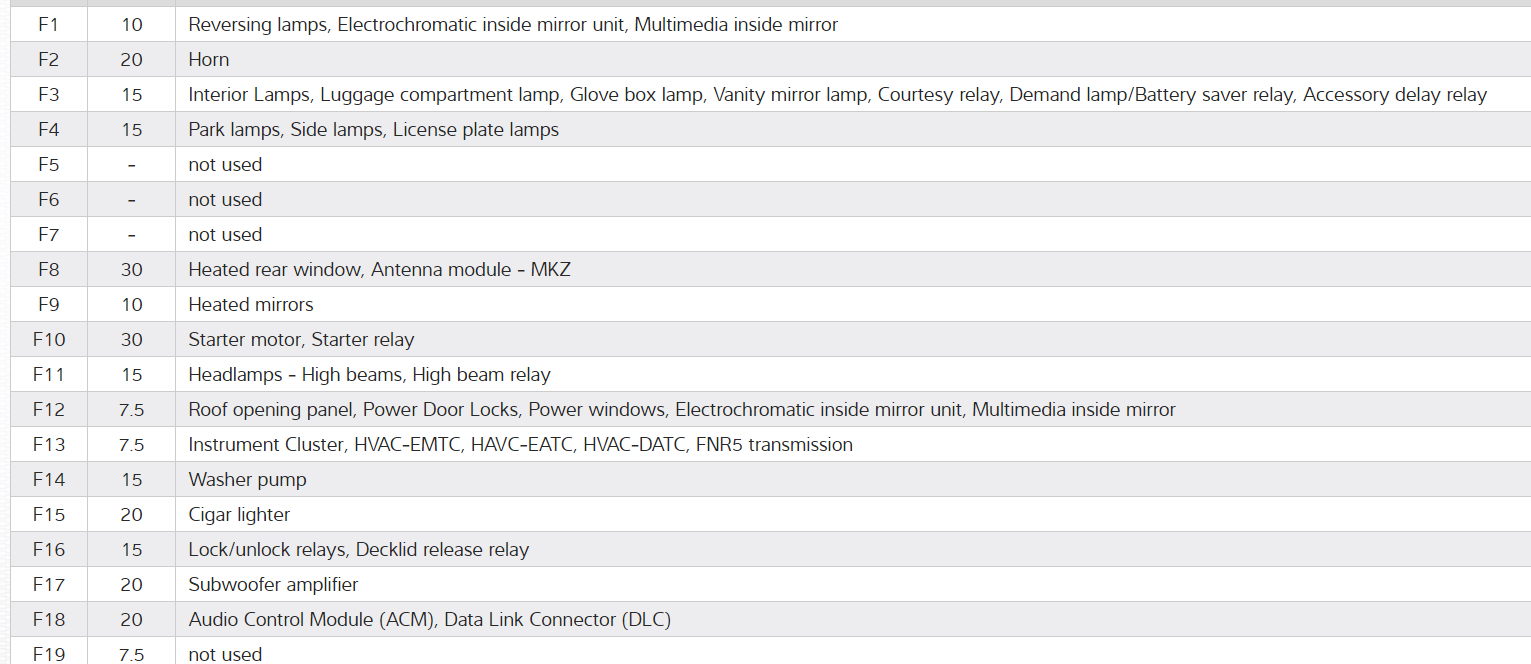Select the Horn description text
This screenshot has height=664, width=1531.
209,59
